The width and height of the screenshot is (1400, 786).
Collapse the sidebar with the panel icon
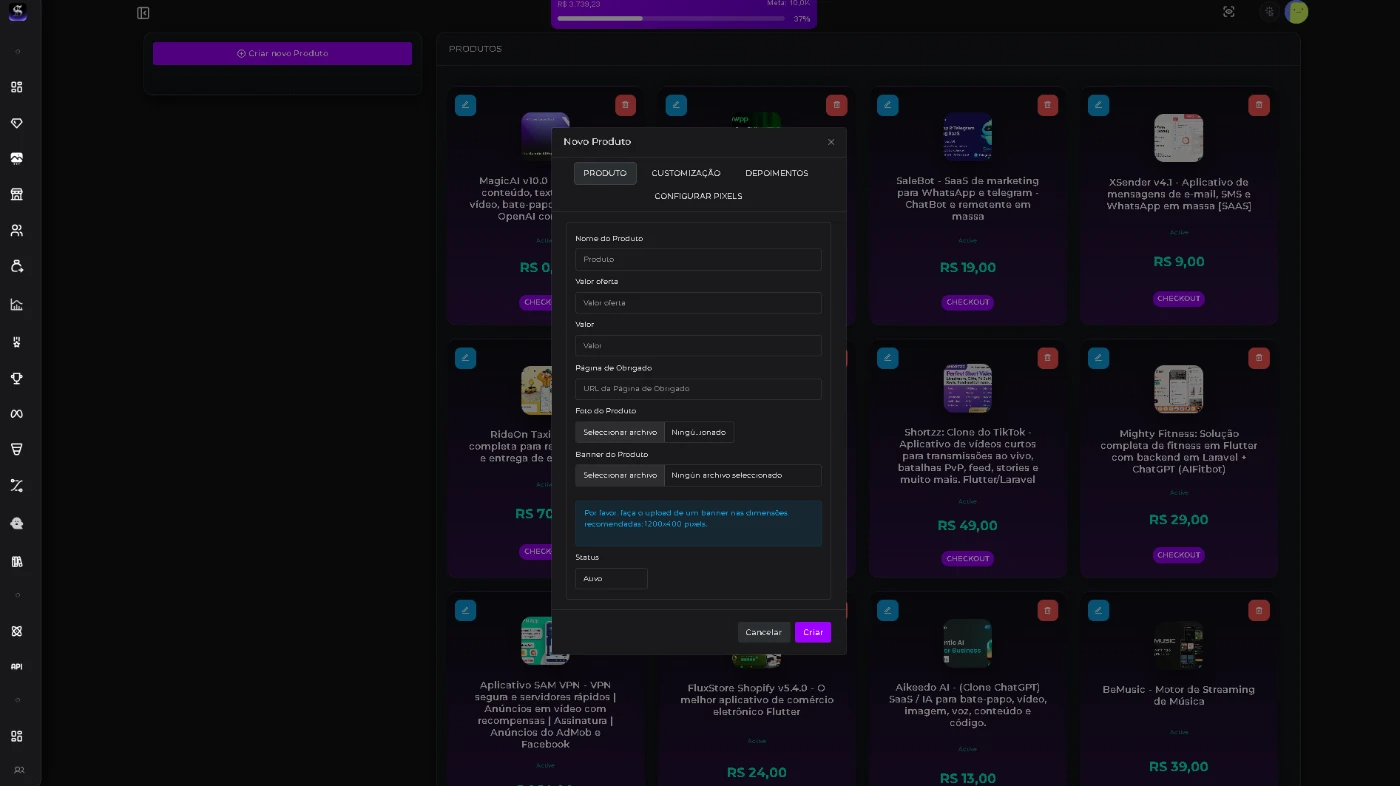(143, 13)
